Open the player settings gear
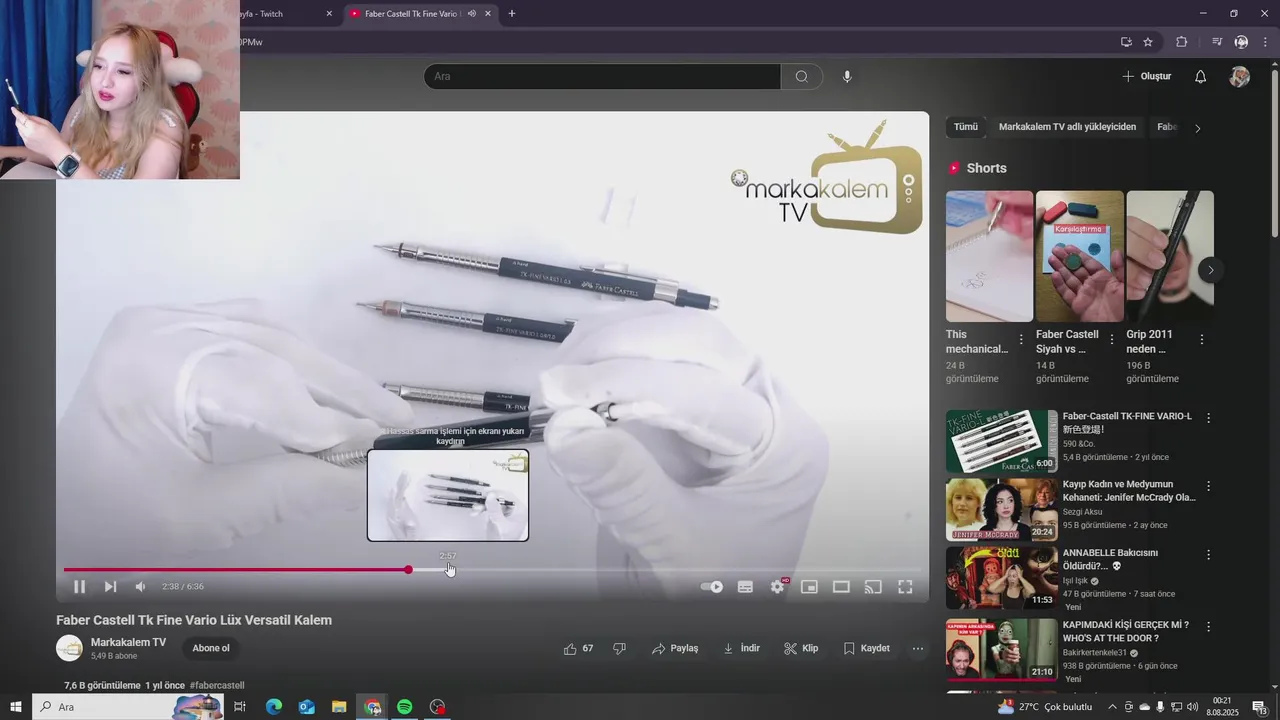1280x720 pixels. click(777, 587)
